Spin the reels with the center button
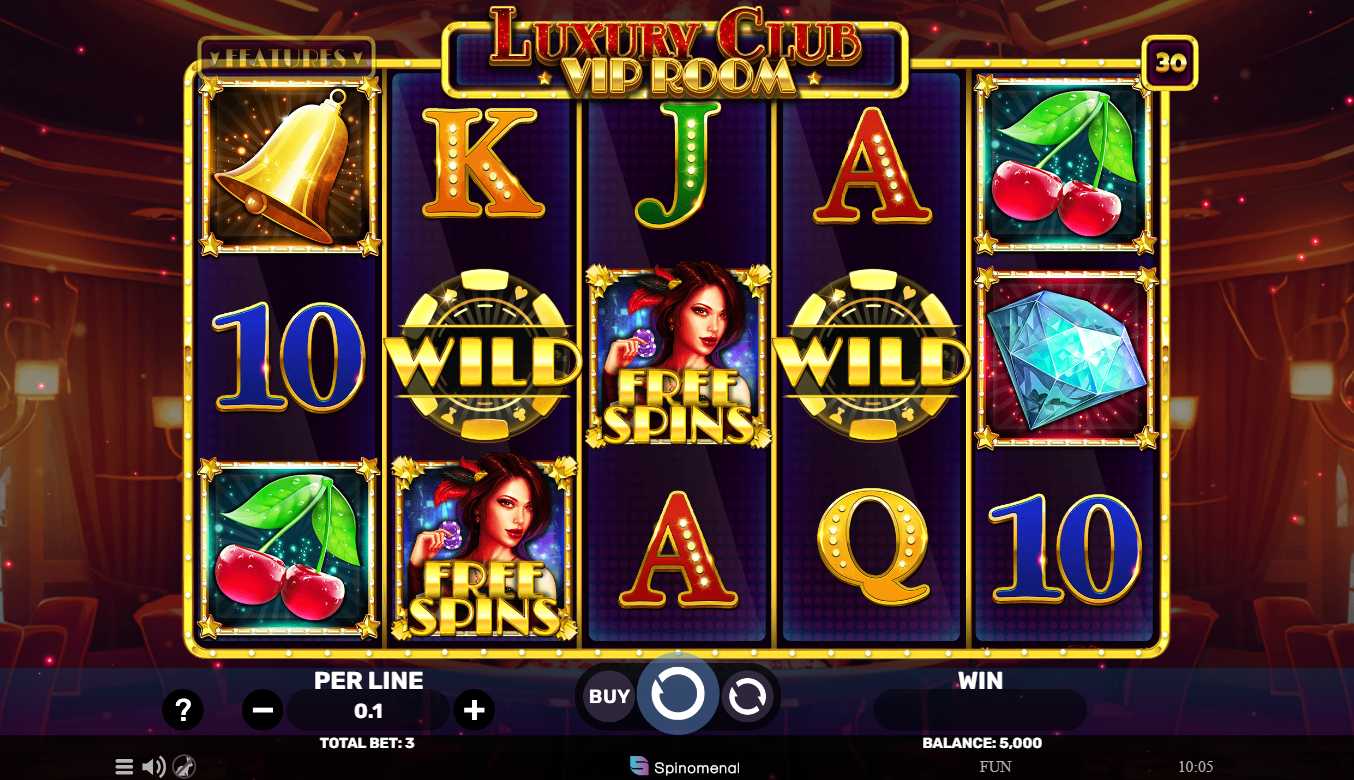The height and width of the screenshot is (780, 1354). [678, 694]
